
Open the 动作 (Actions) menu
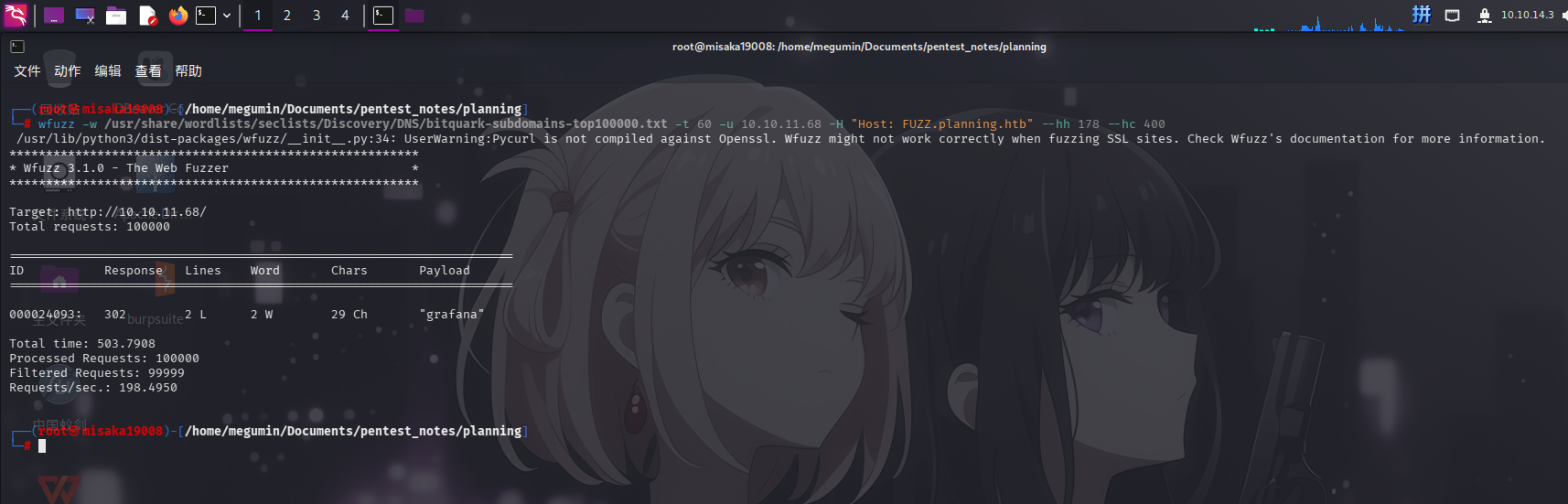68,70
